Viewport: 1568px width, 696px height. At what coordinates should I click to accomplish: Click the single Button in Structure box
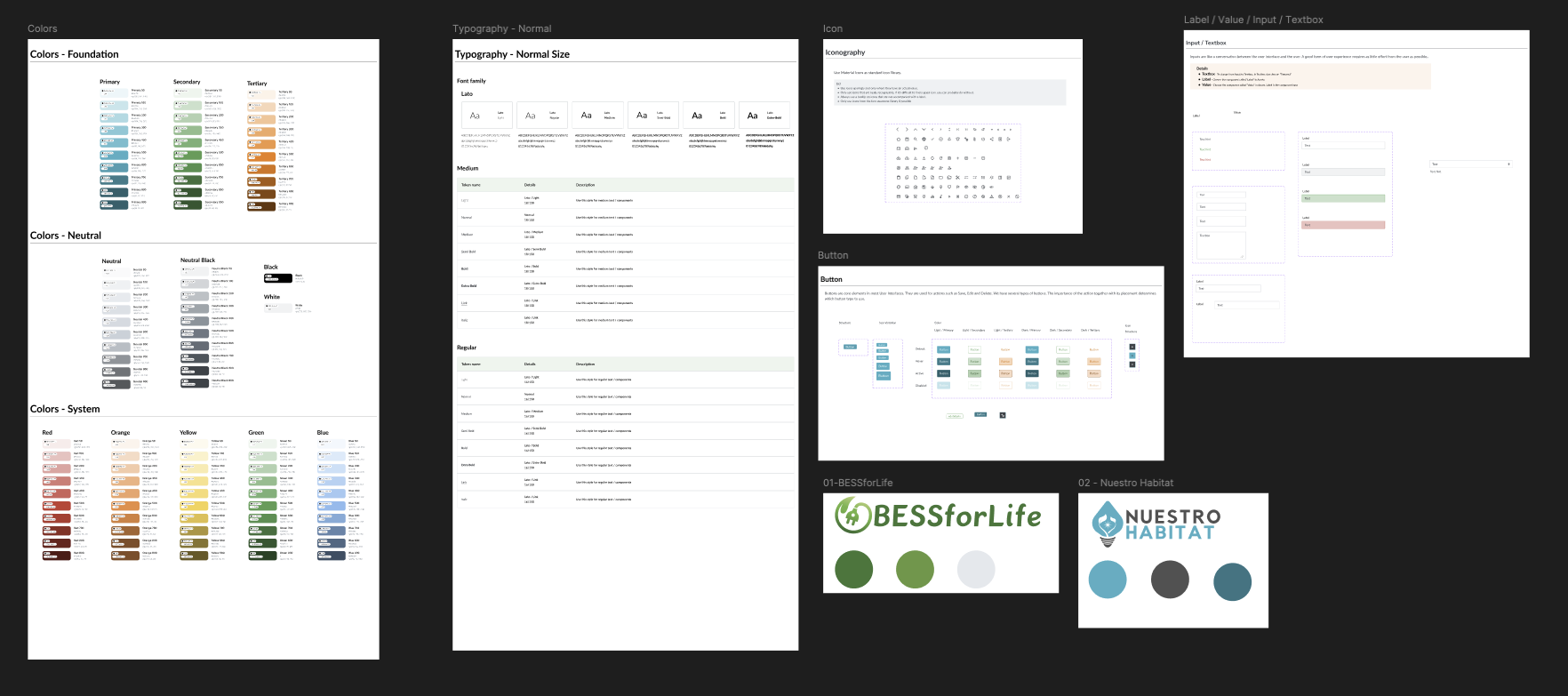tap(850, 347)
